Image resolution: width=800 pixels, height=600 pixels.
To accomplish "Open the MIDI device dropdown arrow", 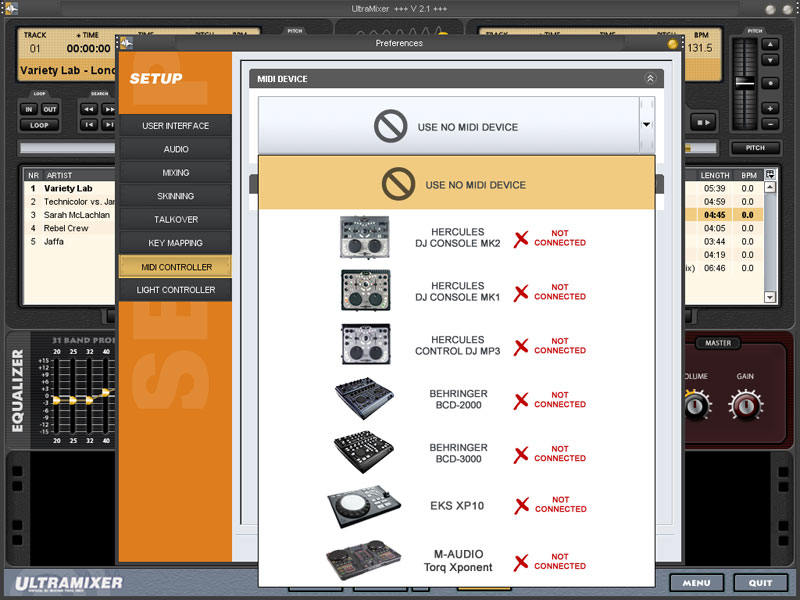I will pyautogui.click(x=646, y=125).
